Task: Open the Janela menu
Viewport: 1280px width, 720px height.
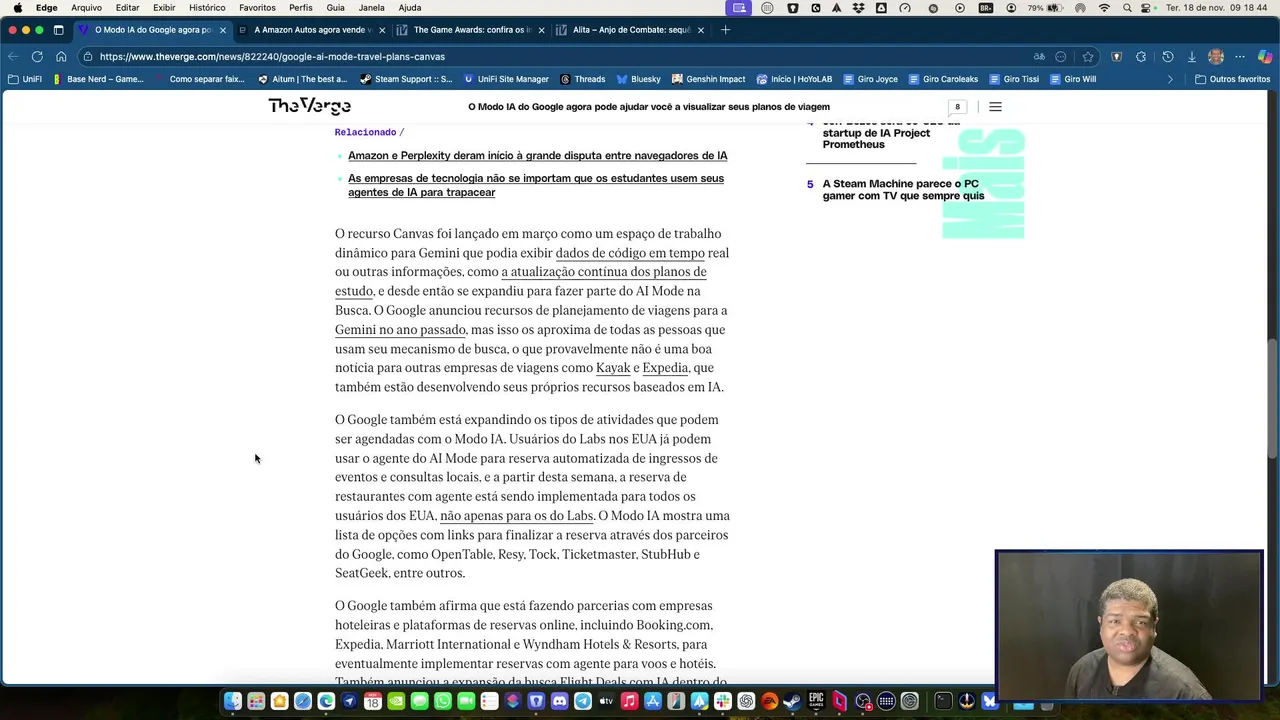Action: (371, 8)
